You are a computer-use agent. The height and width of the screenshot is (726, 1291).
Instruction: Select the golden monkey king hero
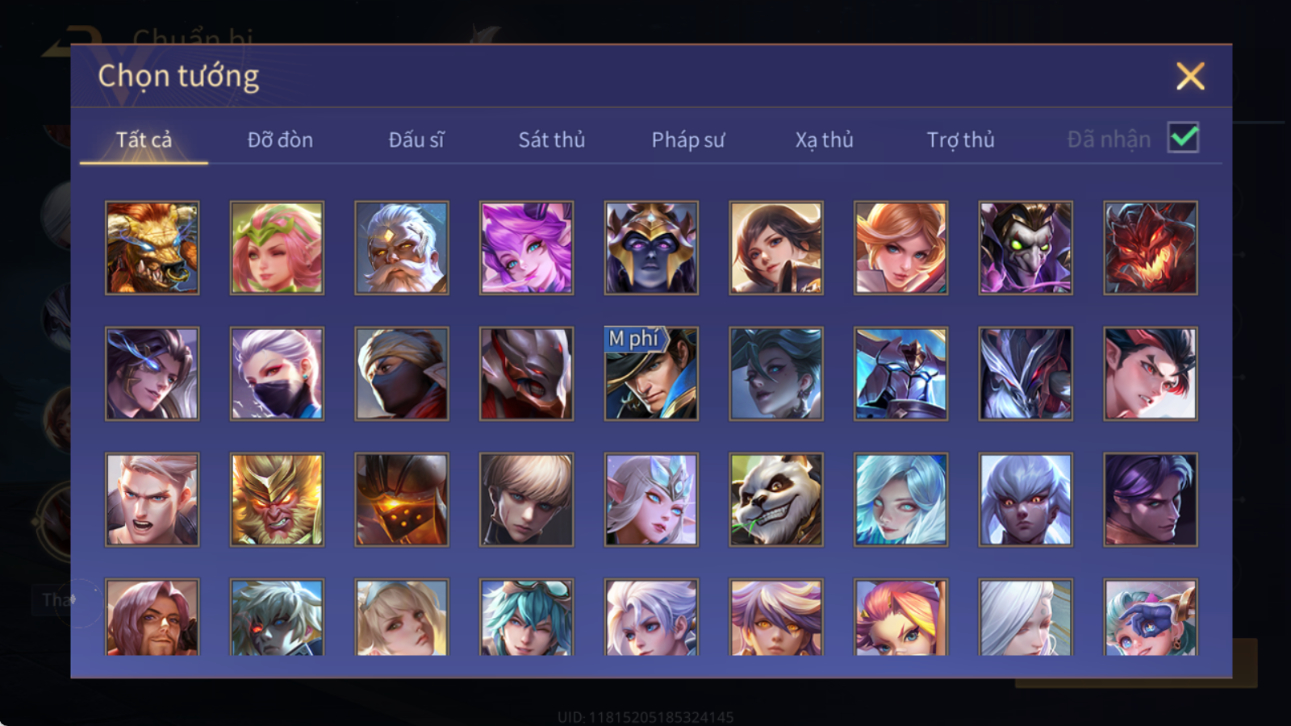(x=277, y=500)
